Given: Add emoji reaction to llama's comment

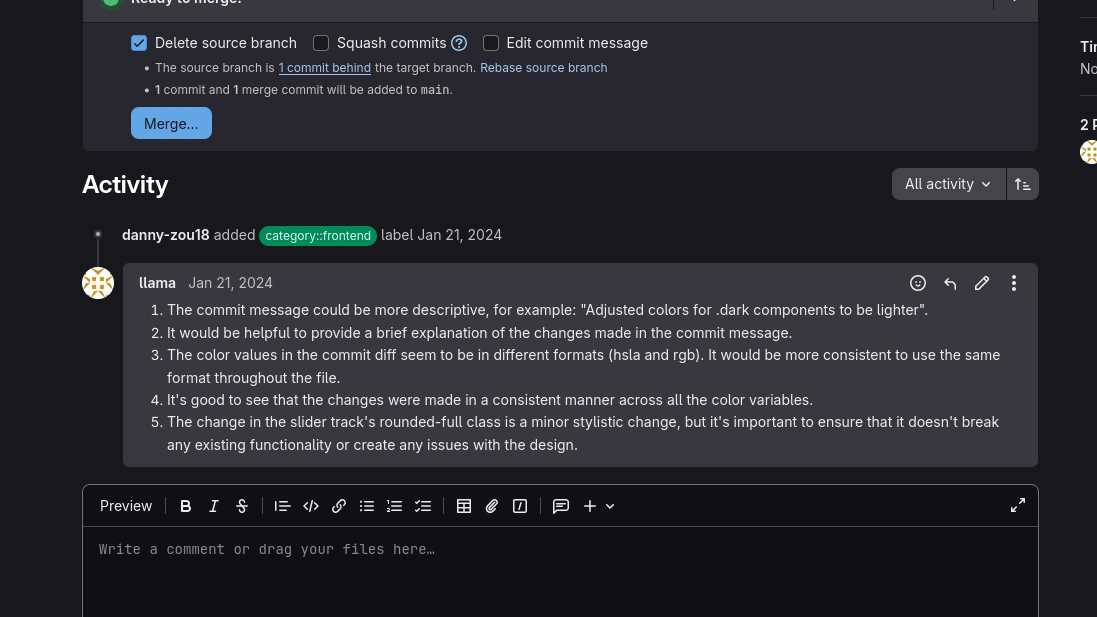Looking at the screenshot, I should tap(918, 283).
